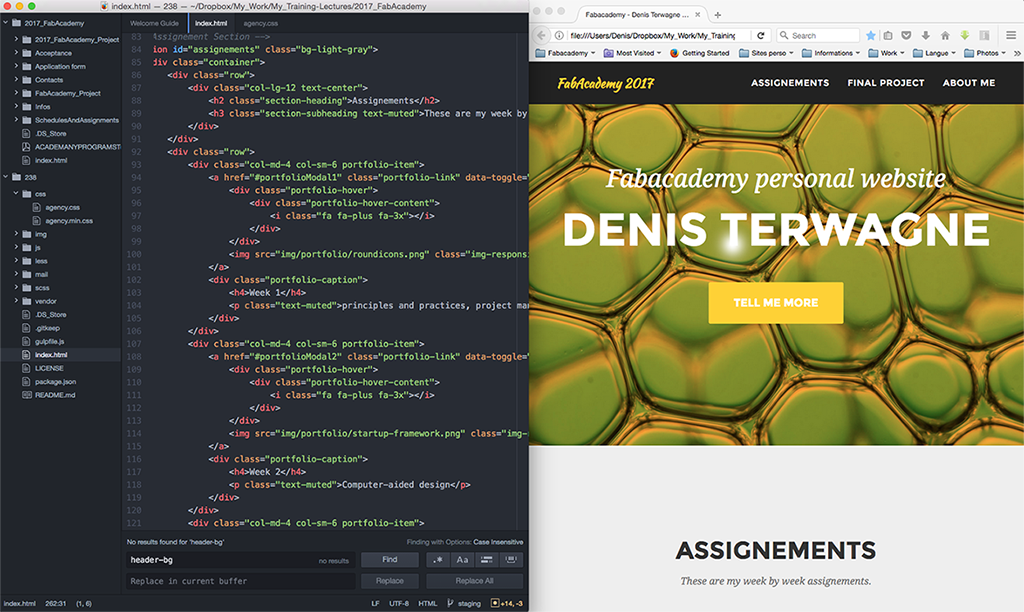The image size is (1024, 612).
Task: Open site information icon in URL bar
Action: tap(559, 35)
